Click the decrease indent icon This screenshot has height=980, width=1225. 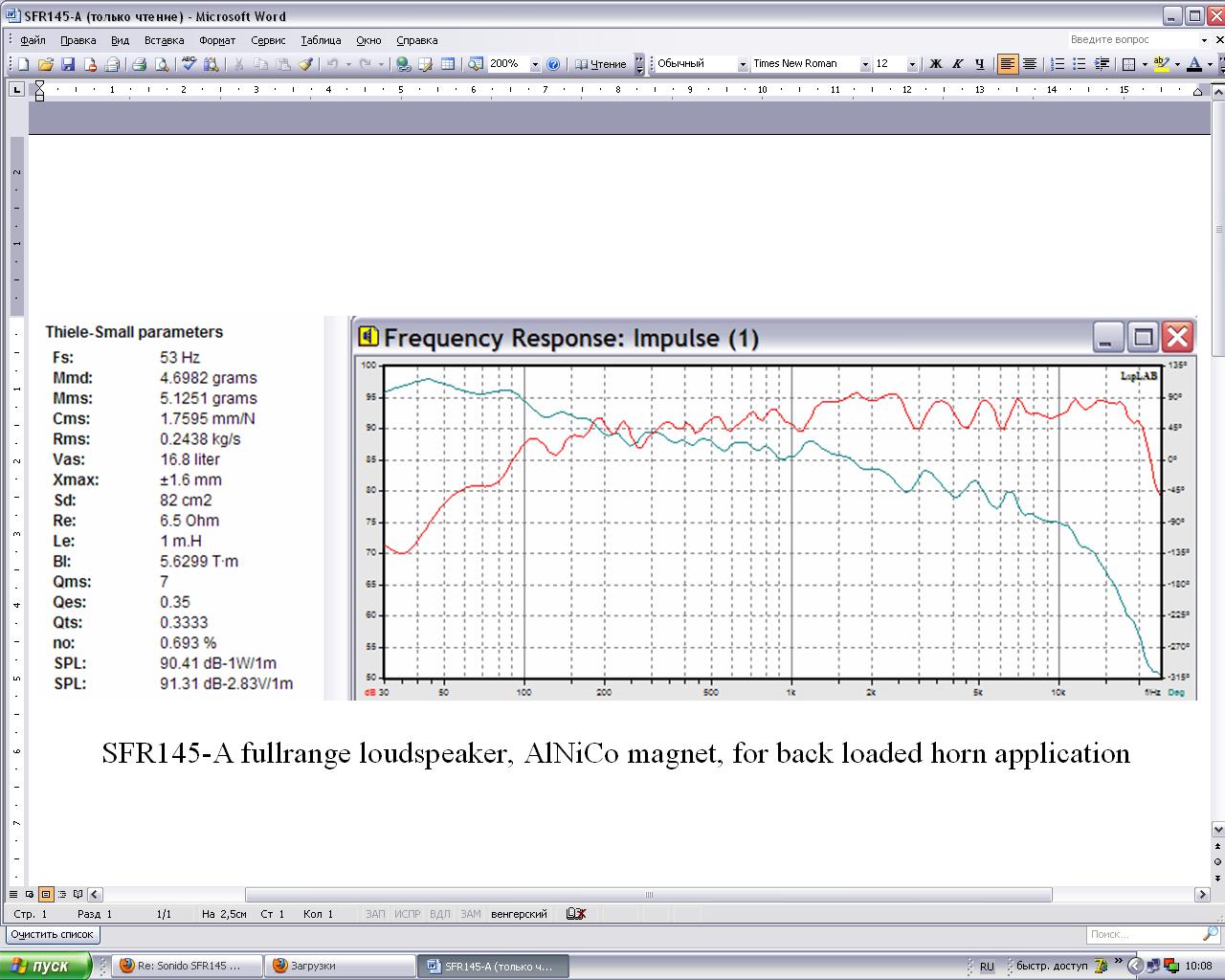[1102, 64]
